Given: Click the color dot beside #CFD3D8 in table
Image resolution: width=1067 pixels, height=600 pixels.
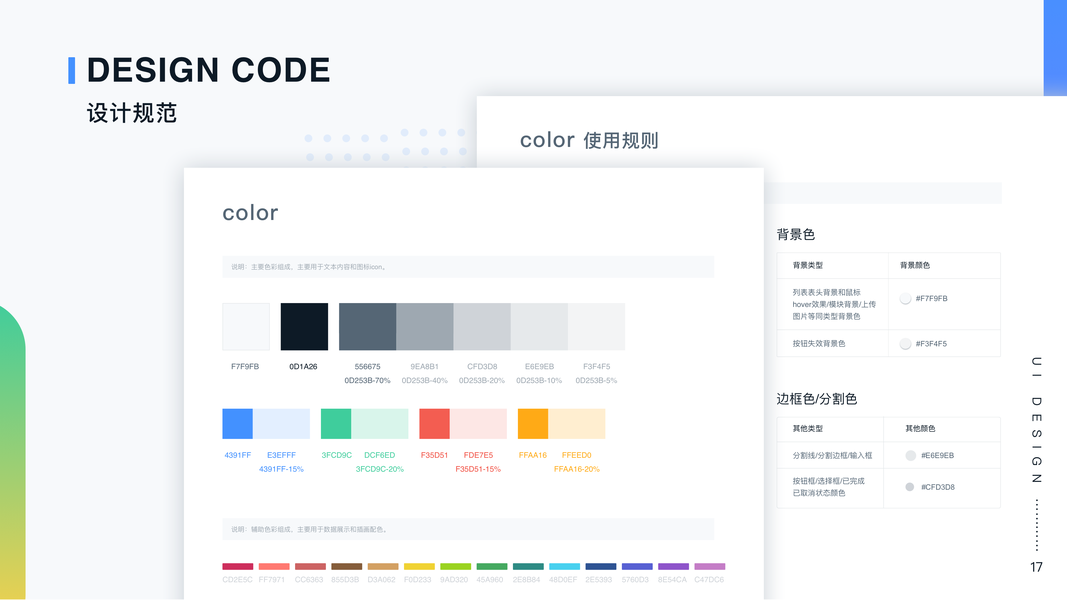Looking at the screenshot, I should coord(910,486).
